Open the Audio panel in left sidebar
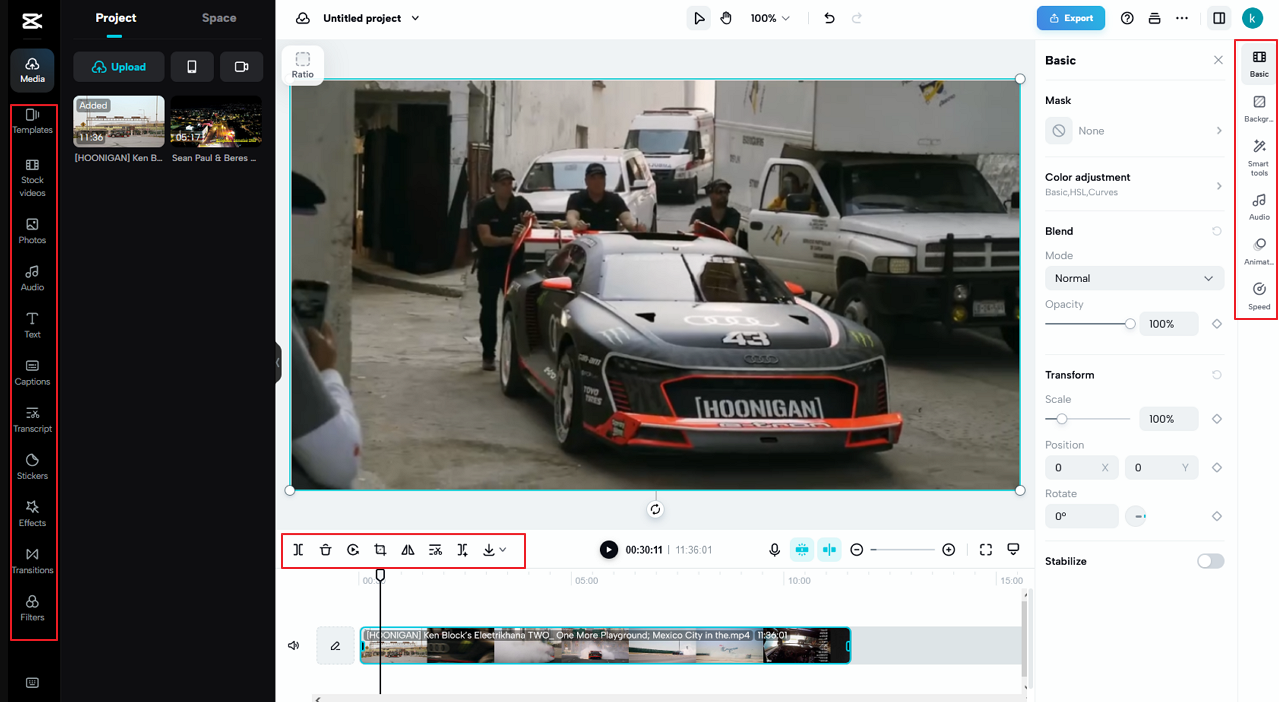1279x702 pixels. [x=32, y=278]
